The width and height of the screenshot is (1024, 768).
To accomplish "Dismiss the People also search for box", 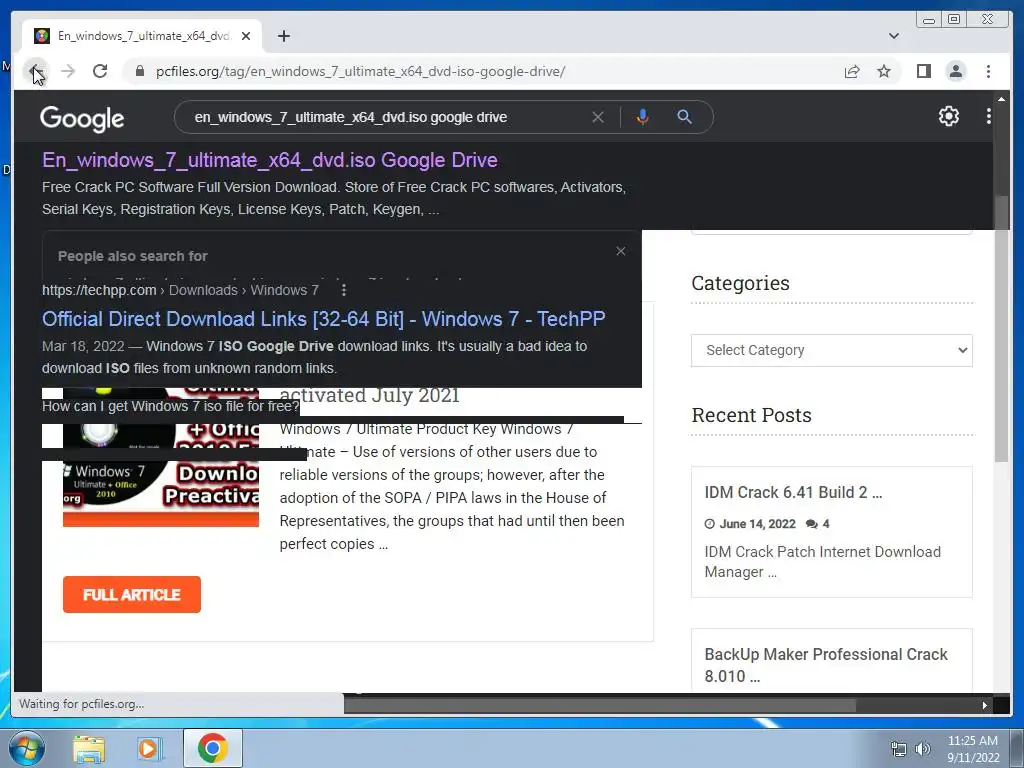I will 620,251.
